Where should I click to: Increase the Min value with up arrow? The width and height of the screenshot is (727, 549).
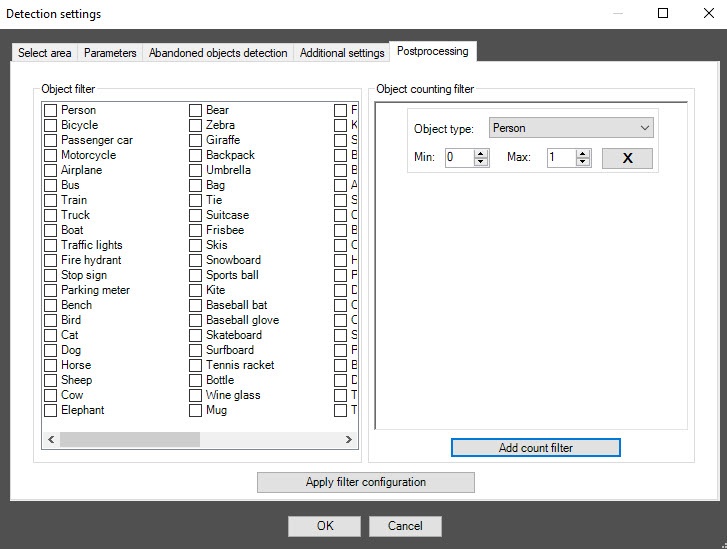pyautogui.click(x=481, y=154)
